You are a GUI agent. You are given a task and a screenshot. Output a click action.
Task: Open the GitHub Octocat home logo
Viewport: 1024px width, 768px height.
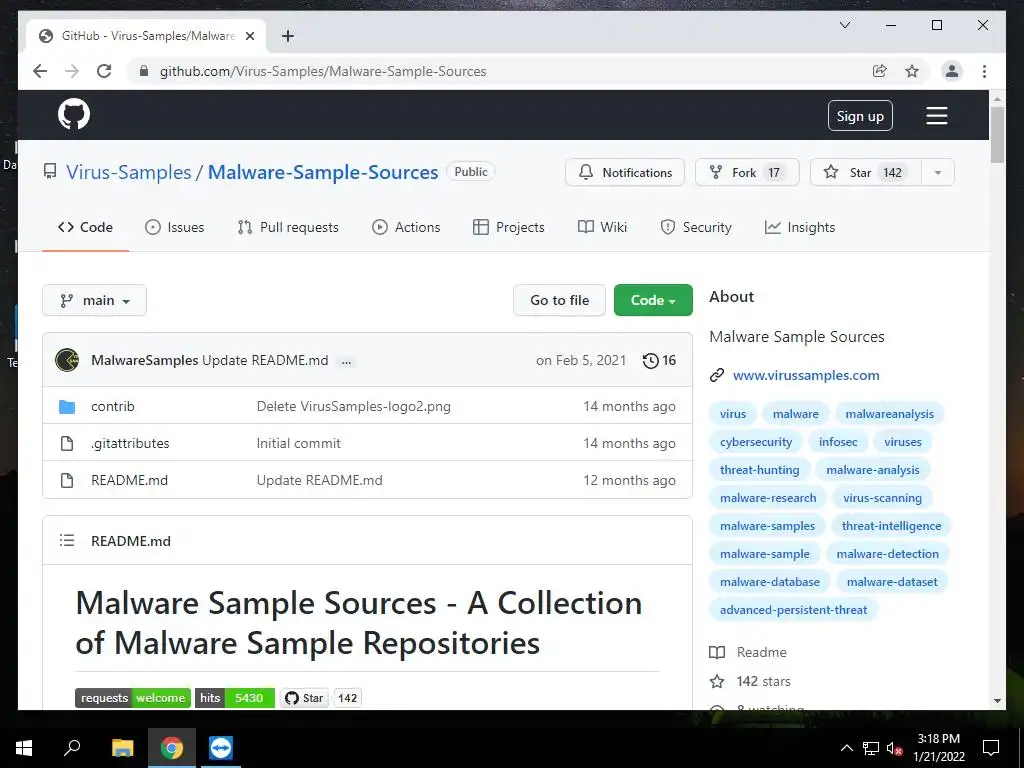[x=74, y=115]
